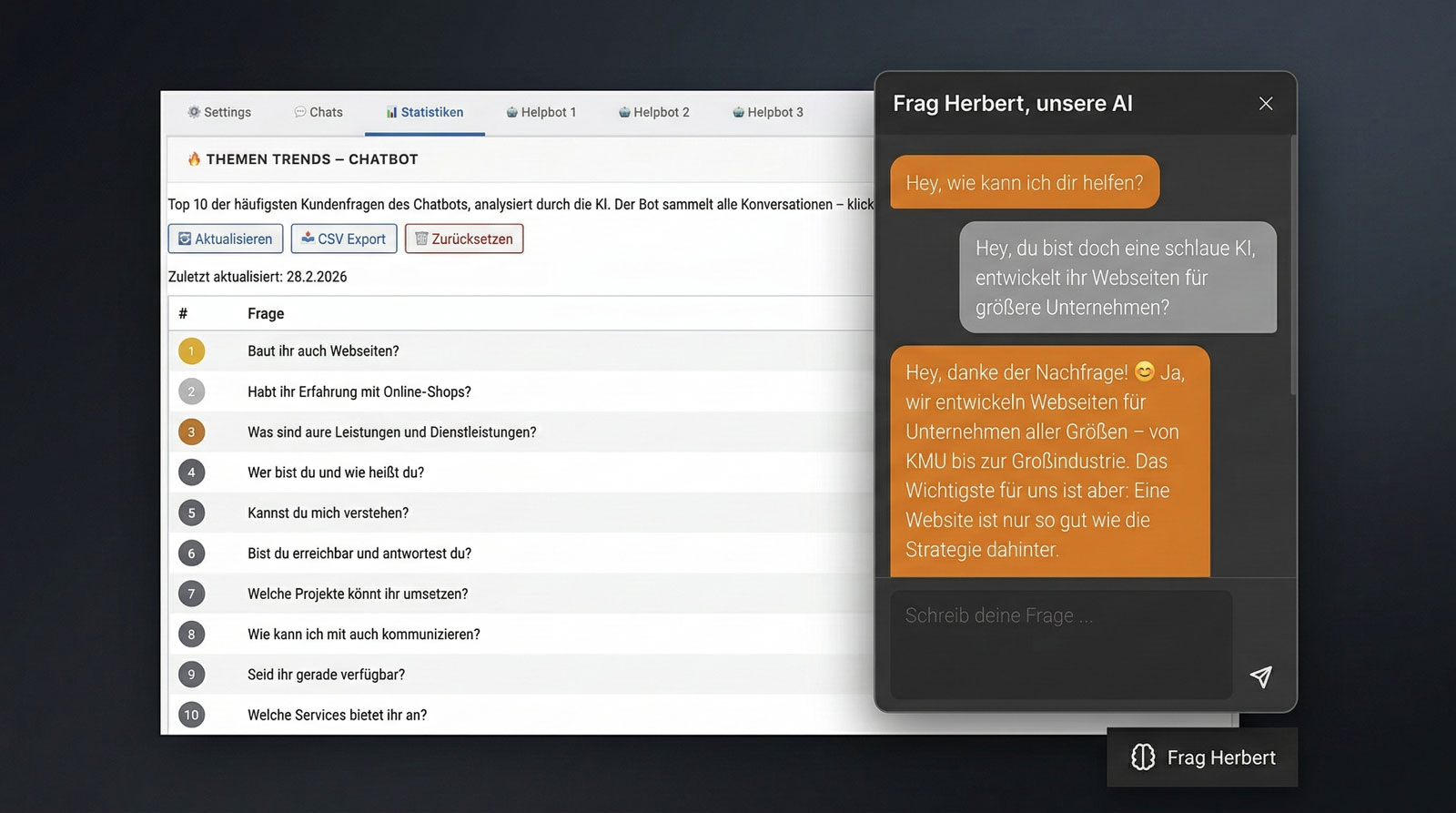Click the gold rank 1 badge
Image resolution: width=1456 pixels, height=813 pixels.
[191, 351]
